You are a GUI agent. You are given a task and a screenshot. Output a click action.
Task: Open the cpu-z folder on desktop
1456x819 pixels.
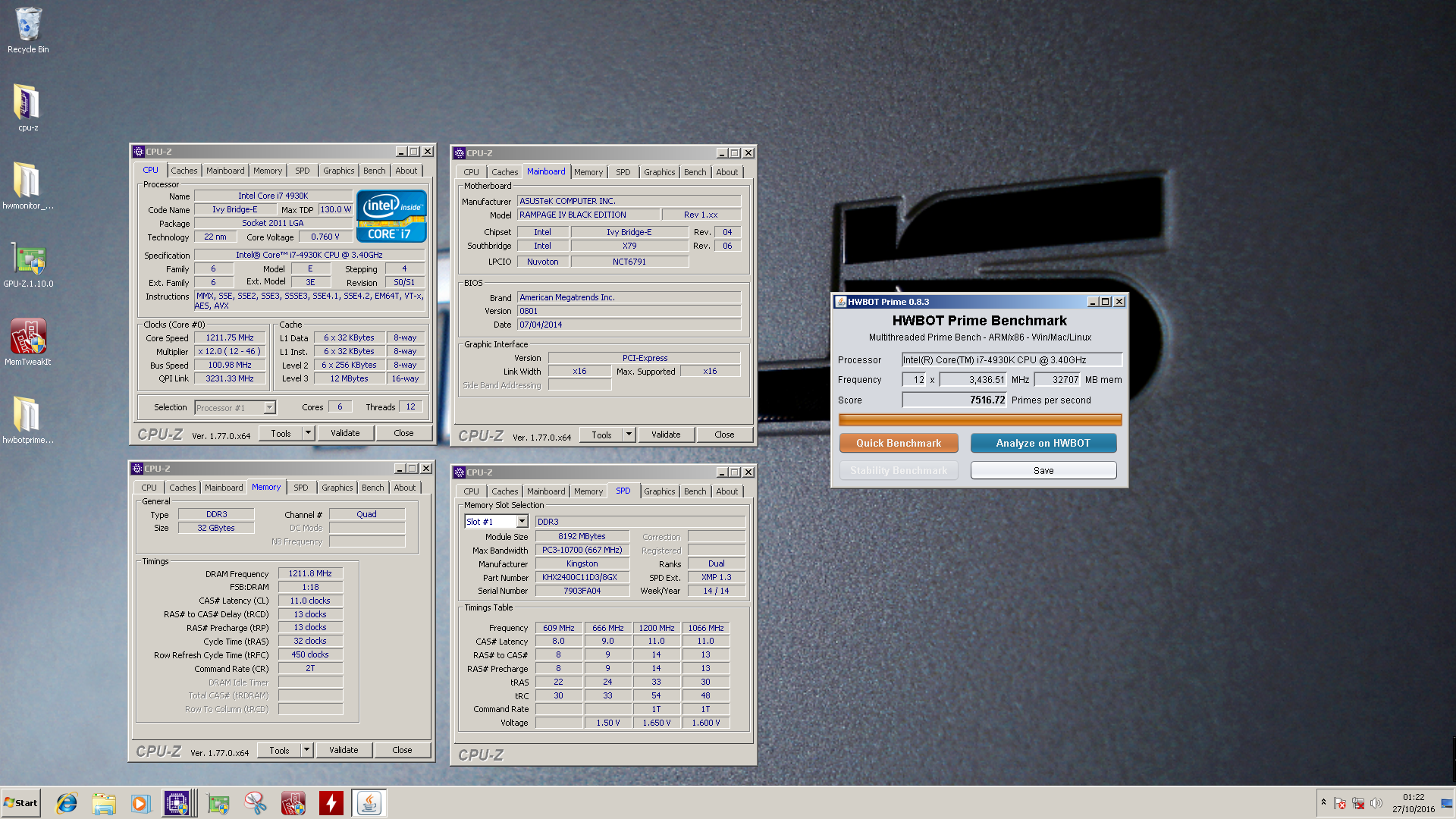tap(28, 108)
